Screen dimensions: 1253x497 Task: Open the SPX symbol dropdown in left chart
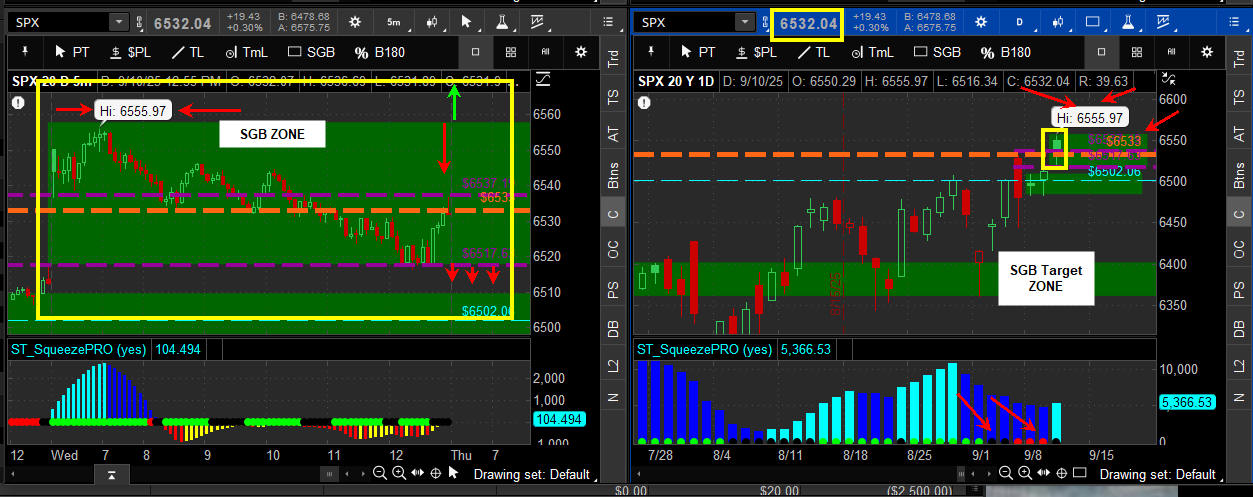tap(119, 21)
